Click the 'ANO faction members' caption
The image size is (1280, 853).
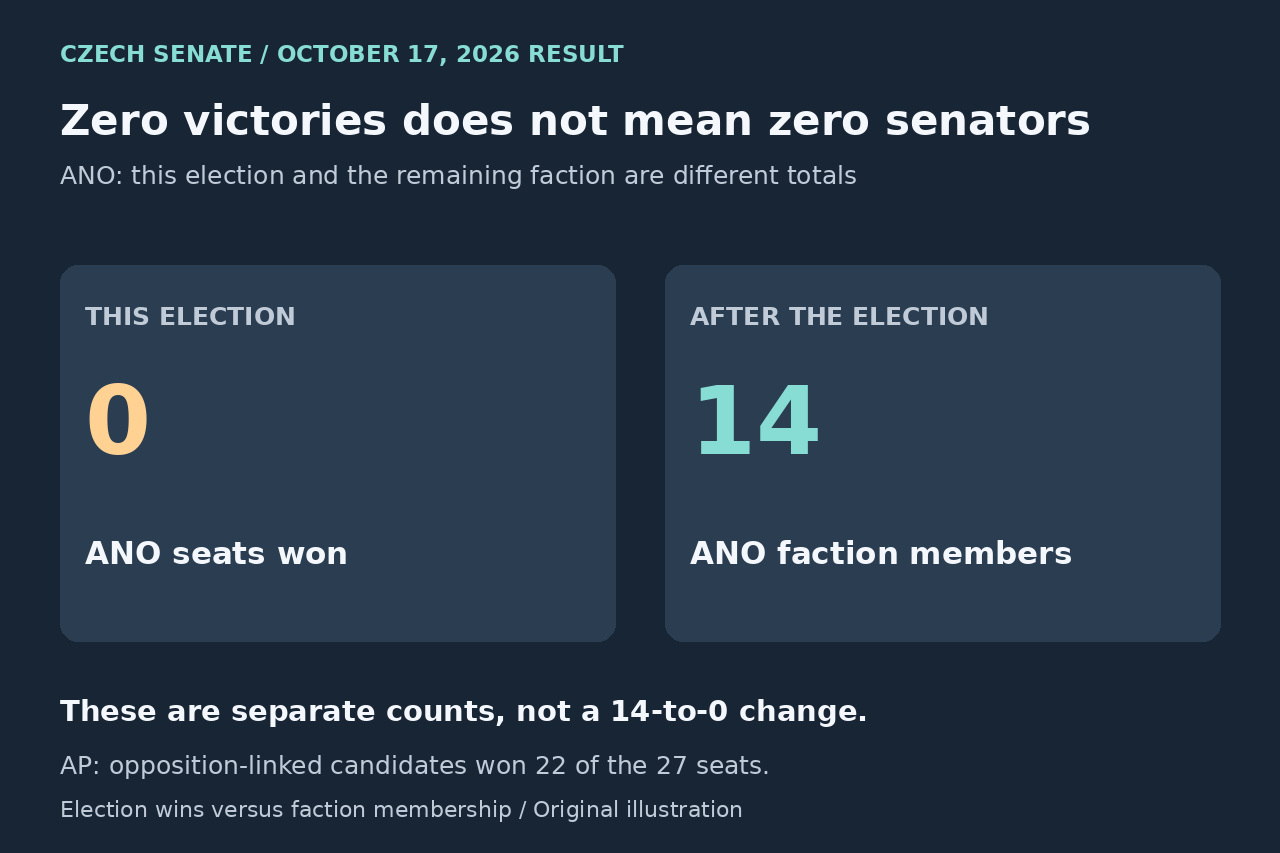[881, 554]
